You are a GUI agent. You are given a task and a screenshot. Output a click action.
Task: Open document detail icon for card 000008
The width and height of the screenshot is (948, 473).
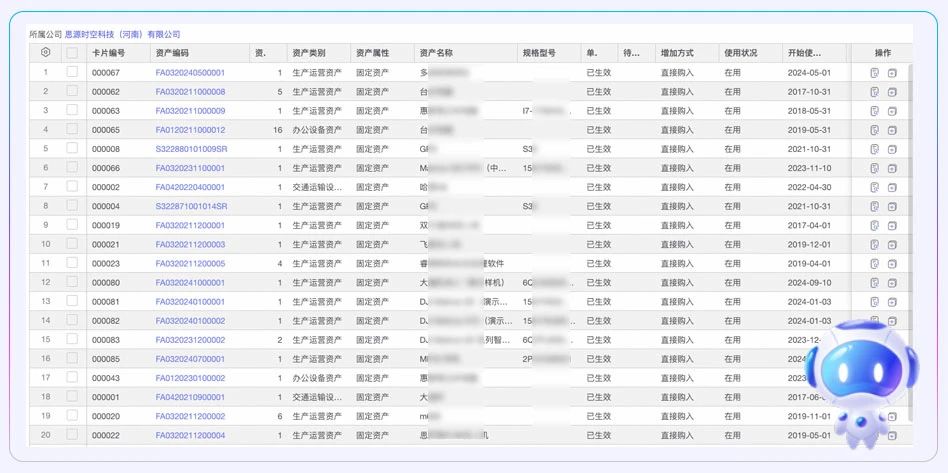(874, 149)
